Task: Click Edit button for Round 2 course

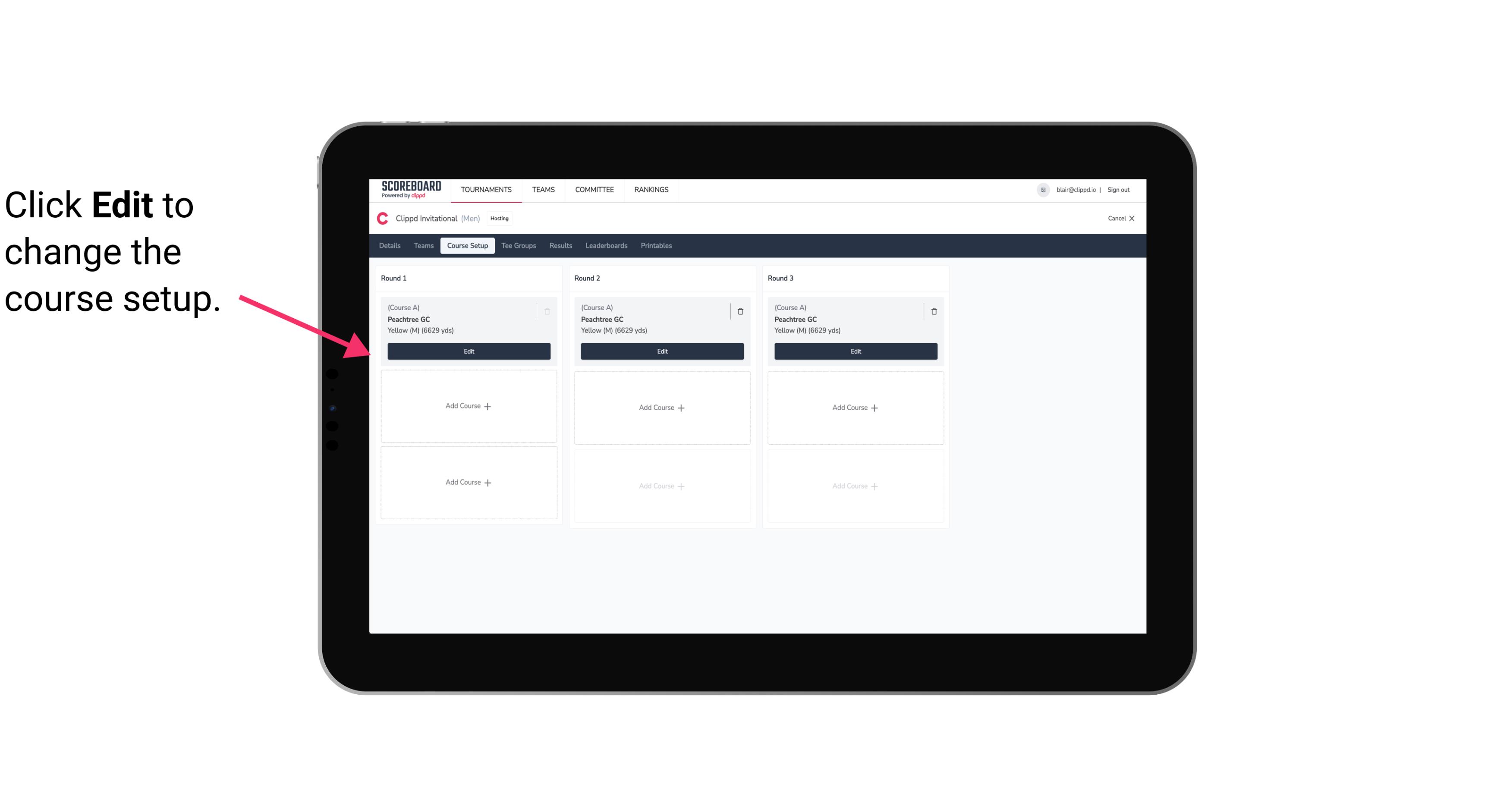Action: [661, 351]
